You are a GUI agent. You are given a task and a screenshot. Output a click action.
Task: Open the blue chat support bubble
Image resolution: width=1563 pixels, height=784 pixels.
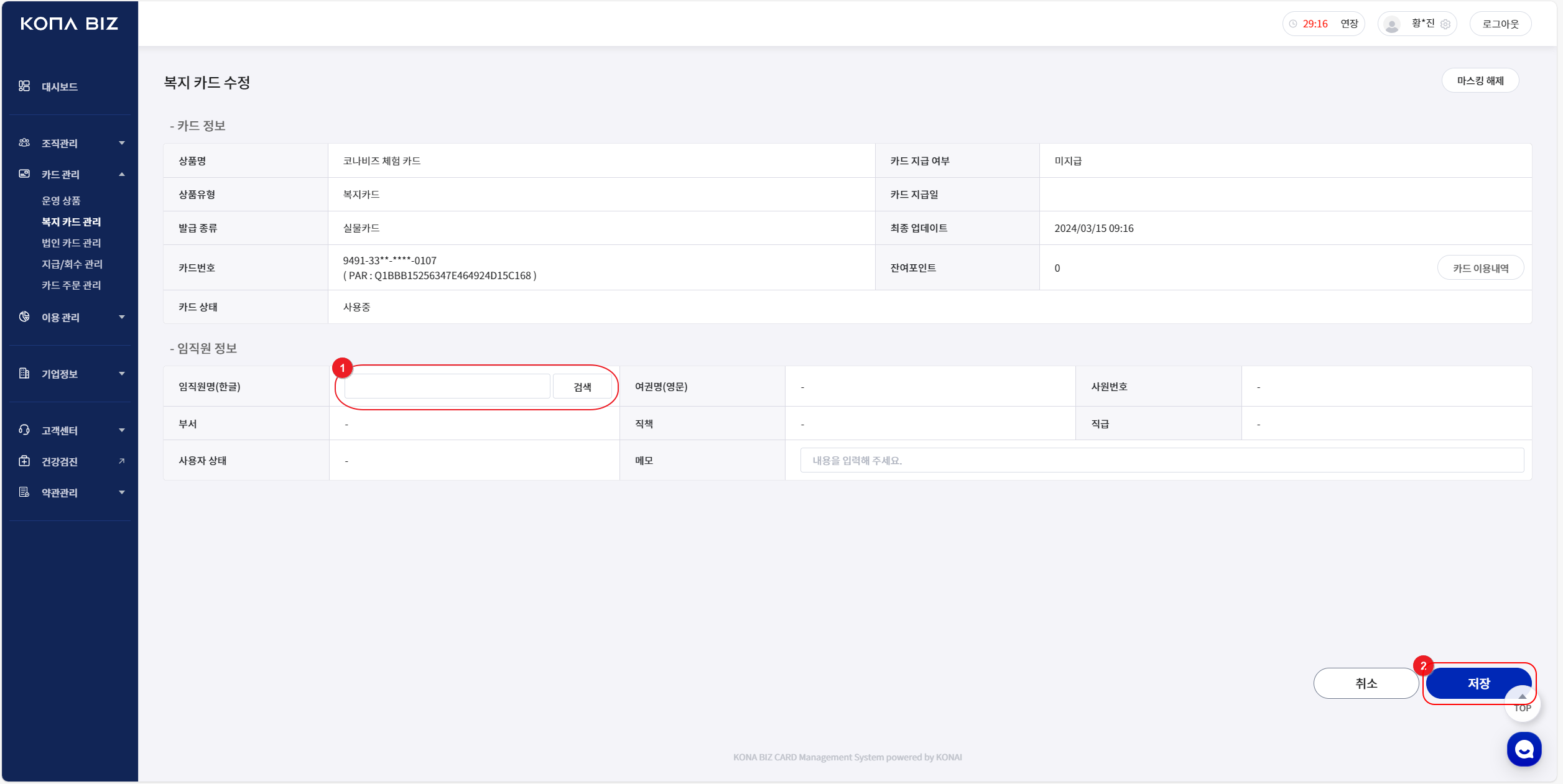1523,749
